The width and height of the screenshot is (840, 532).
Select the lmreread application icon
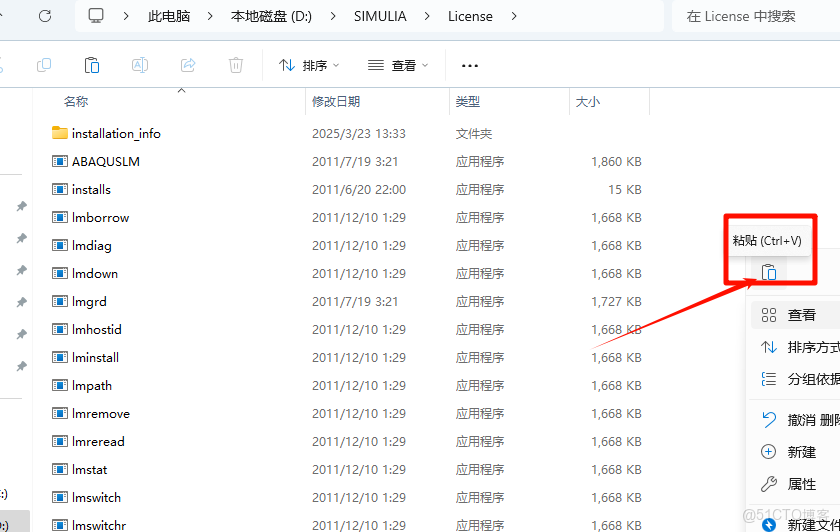tap(59, 441)
